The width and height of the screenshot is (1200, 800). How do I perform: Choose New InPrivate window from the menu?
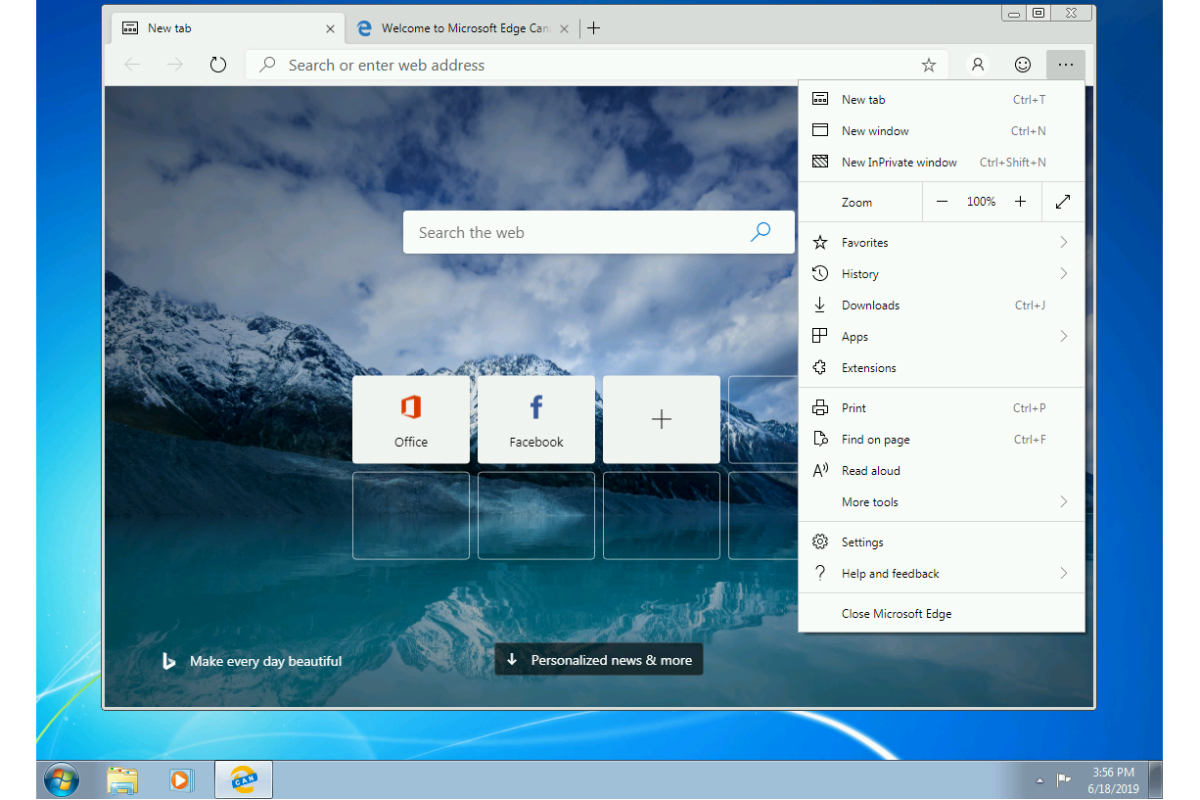coord(898,161)
